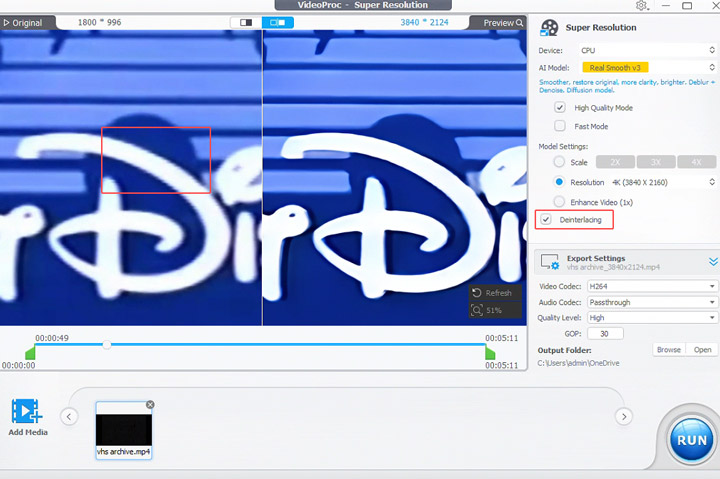Choose the 2X scale button

[x=615, y=162]
